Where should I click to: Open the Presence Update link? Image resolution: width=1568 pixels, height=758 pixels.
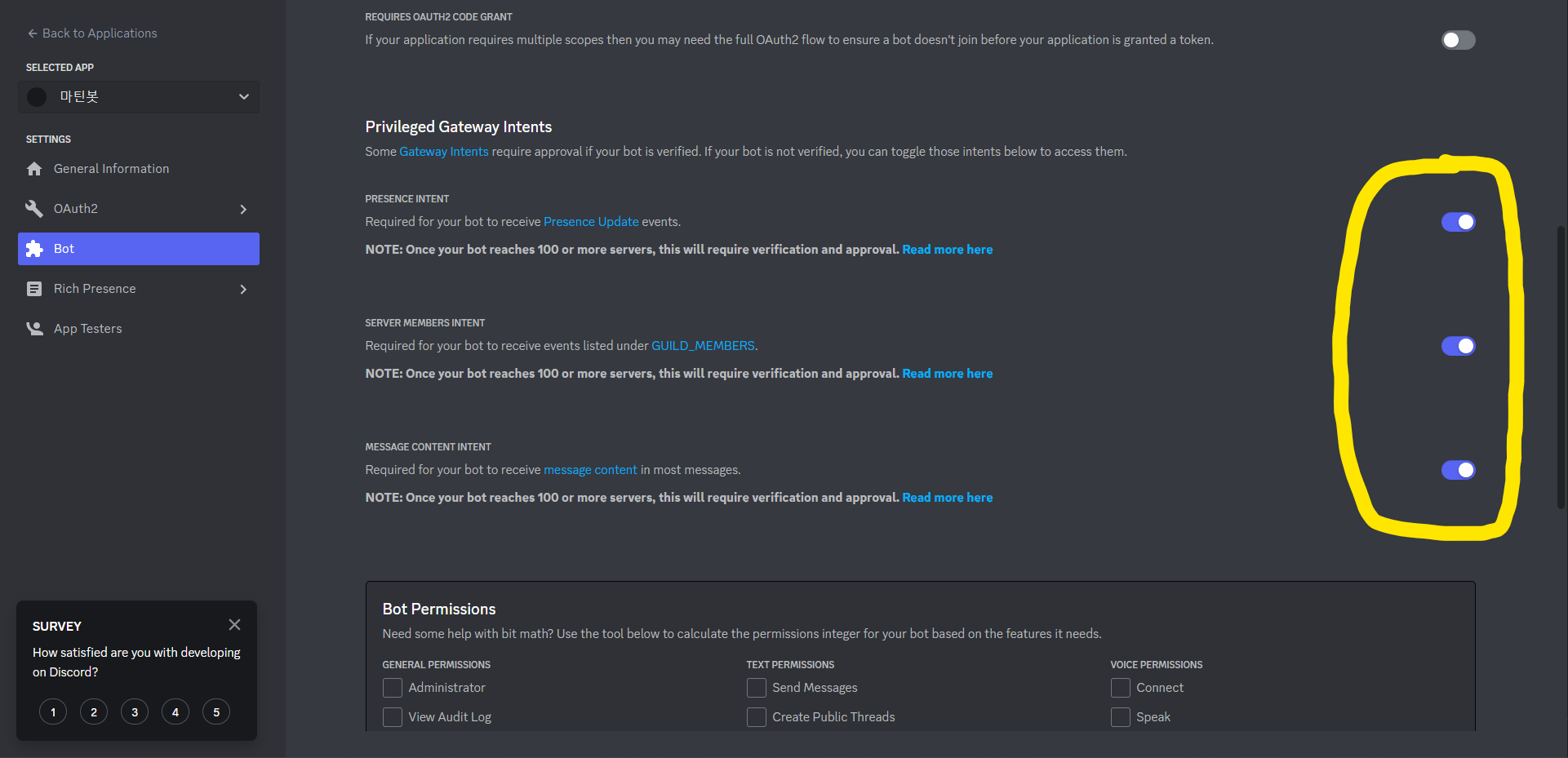(x=591, y=222)
